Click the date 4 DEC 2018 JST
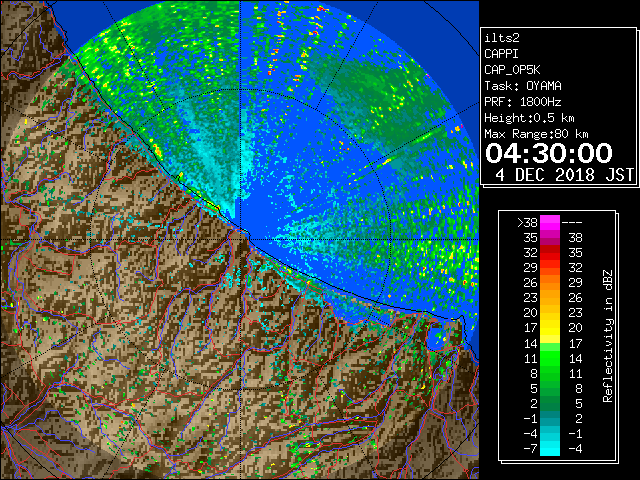The image size is (640, 480). 564,175
